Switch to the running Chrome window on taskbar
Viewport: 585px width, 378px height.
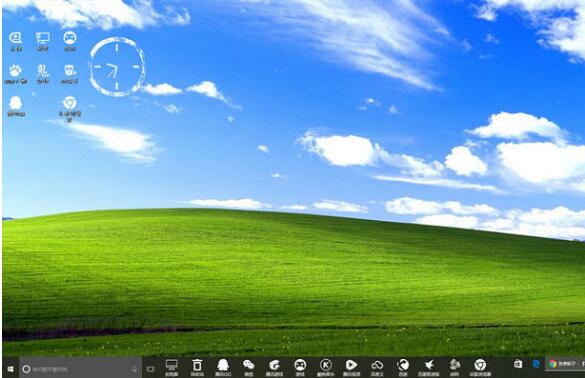point(566,364)
